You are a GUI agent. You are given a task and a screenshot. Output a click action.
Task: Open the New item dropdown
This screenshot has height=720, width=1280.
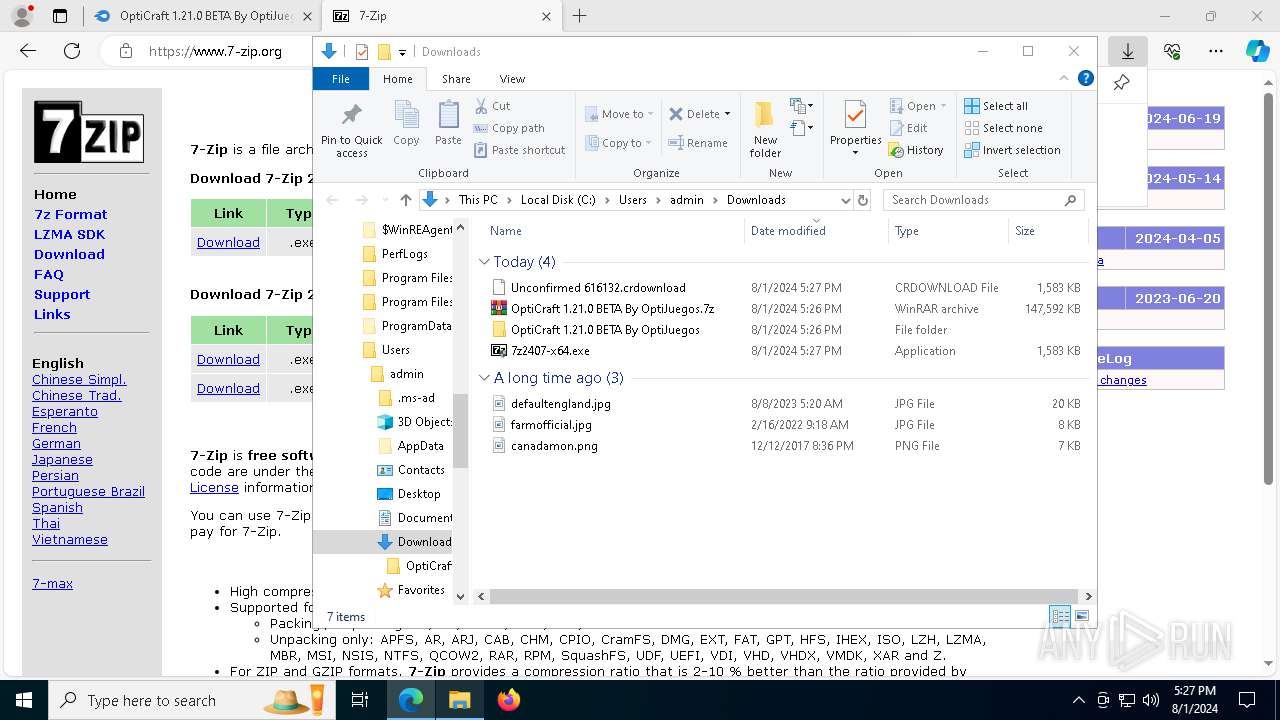click(800, 106)
